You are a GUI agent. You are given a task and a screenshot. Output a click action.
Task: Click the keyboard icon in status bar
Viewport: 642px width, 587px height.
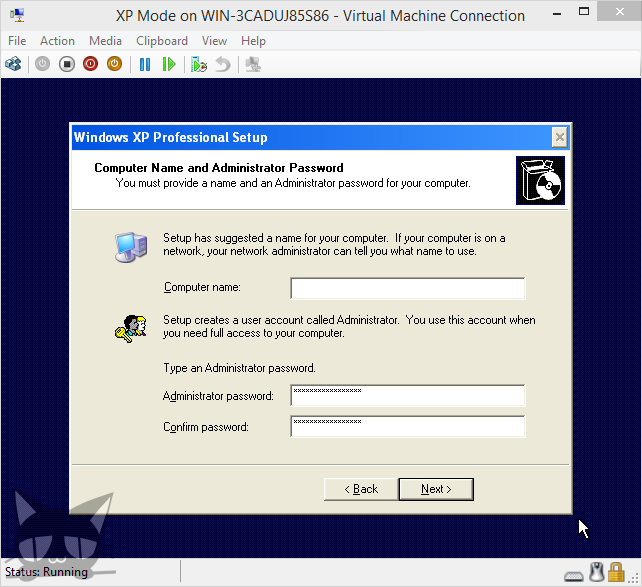click(574, 576)
